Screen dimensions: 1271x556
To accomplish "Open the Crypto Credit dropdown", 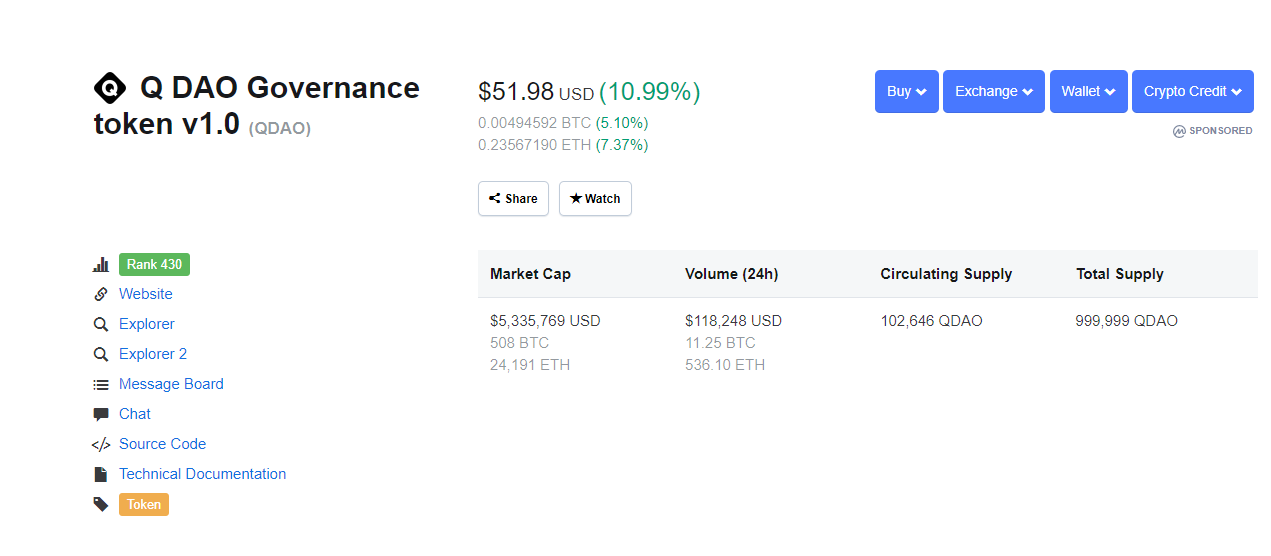I will pyautogui.click(x=1192, y=91).
